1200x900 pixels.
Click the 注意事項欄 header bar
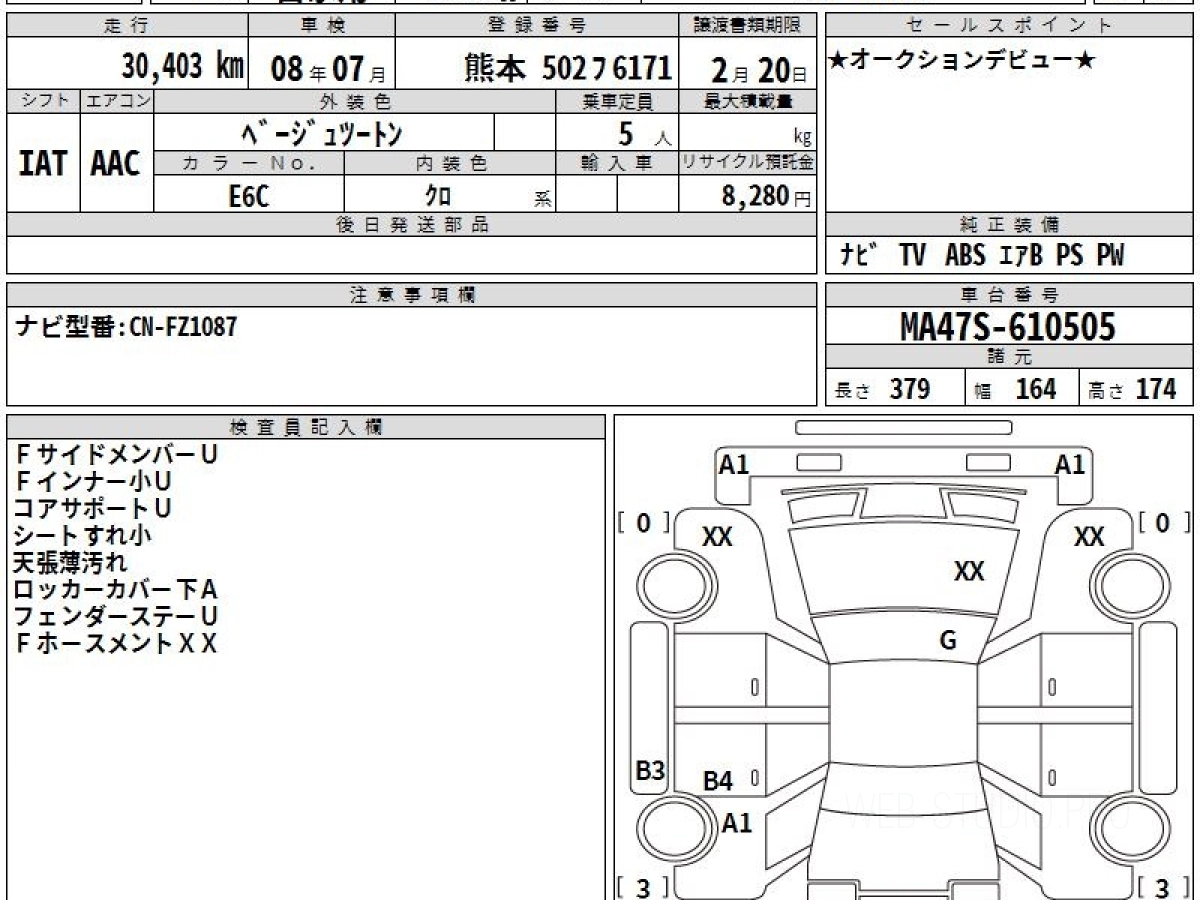tap(411, 295)
